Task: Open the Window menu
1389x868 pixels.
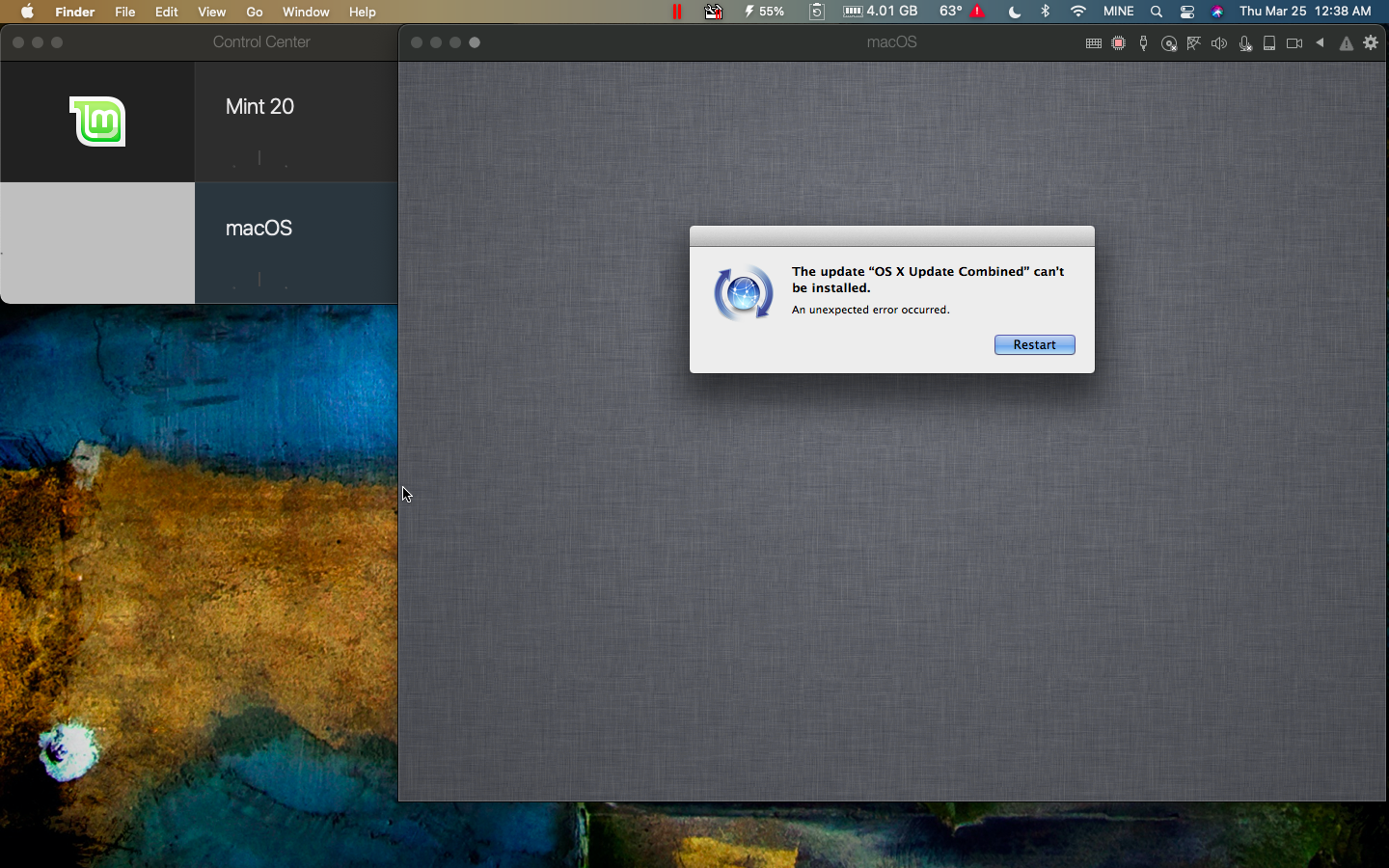Action: click(x=306, y=12)
